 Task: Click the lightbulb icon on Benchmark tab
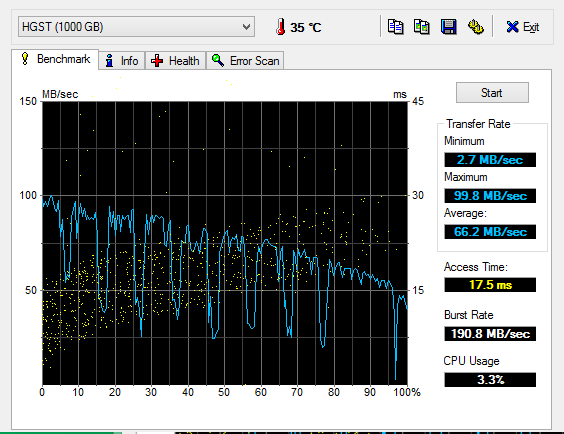pos(25,59)
